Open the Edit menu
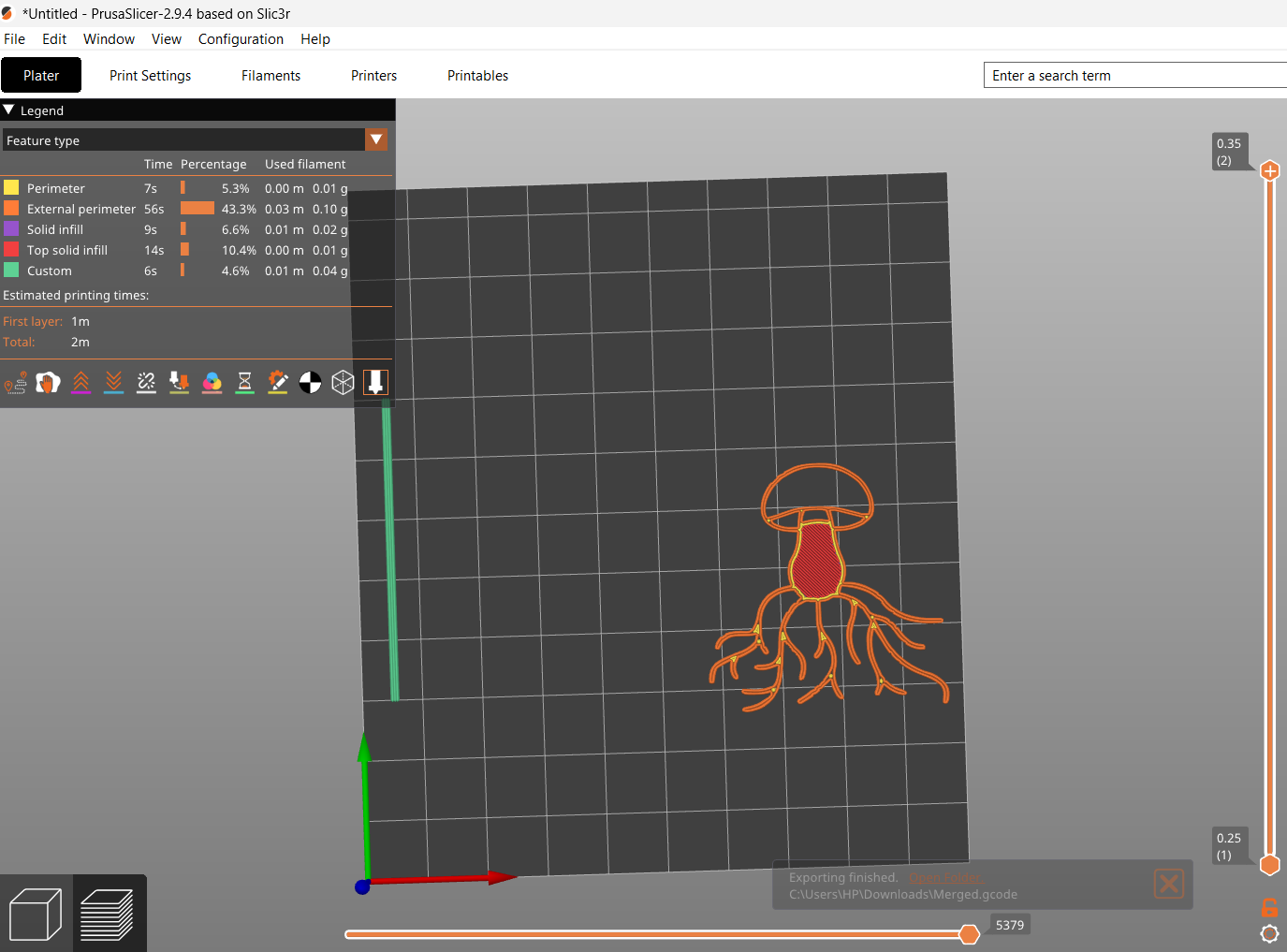This screenshot has width=1287, height=952. tap(54, 39)
